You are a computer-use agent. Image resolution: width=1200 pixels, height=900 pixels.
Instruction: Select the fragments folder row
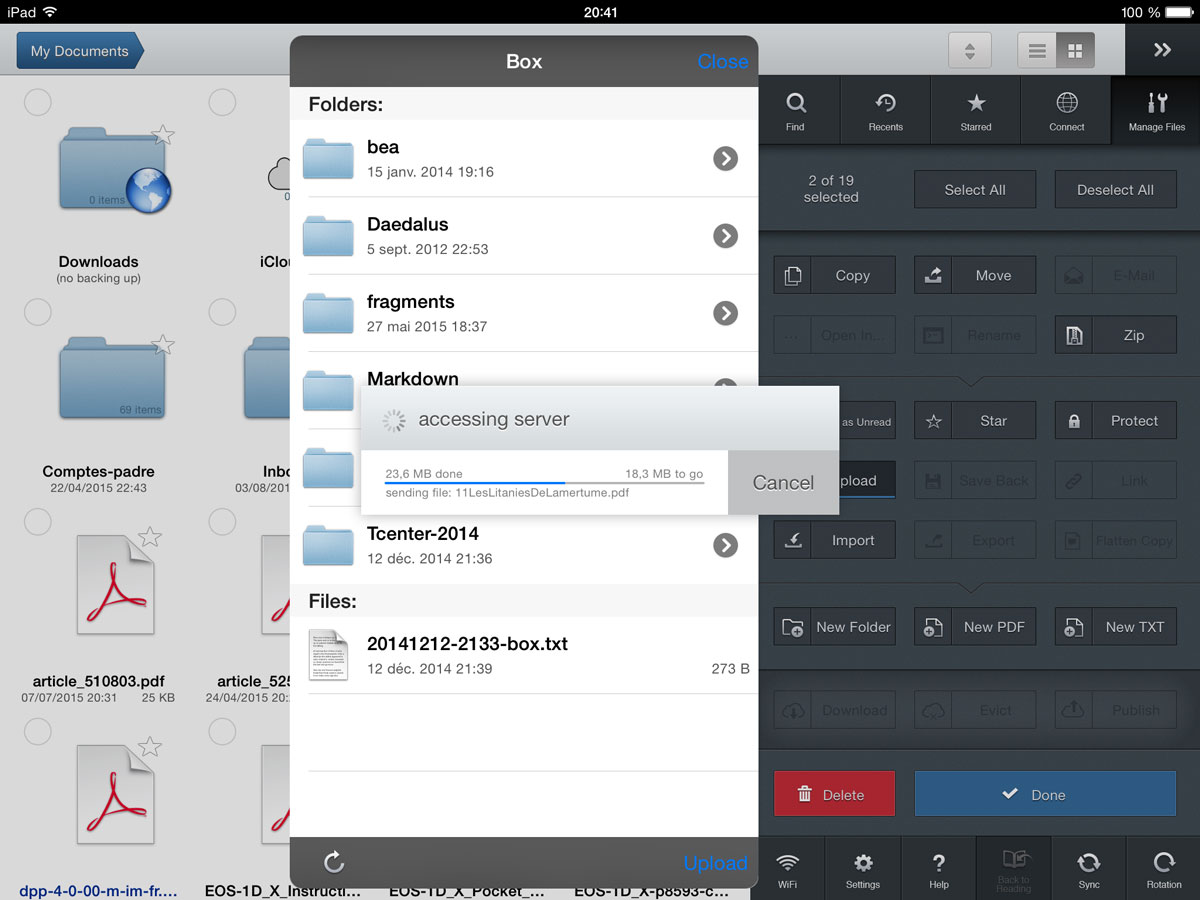click(x=524, y=313)
